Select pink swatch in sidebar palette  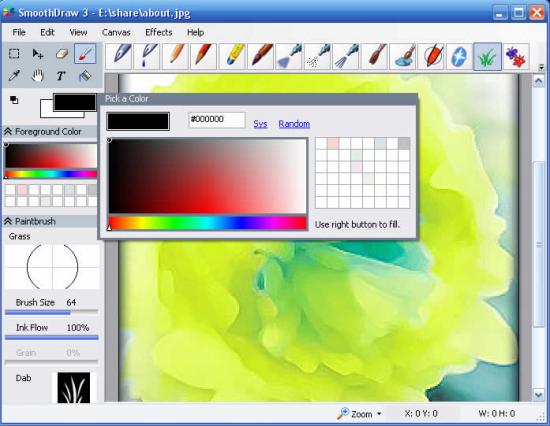(x=22, y=190)
